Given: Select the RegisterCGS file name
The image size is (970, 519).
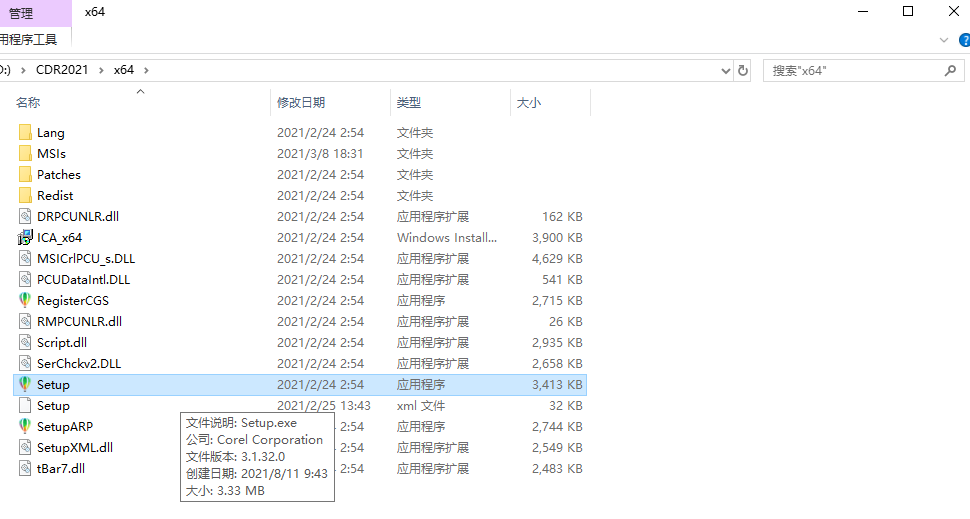Looking at the screenshot, I should click(x=73, y=301).
